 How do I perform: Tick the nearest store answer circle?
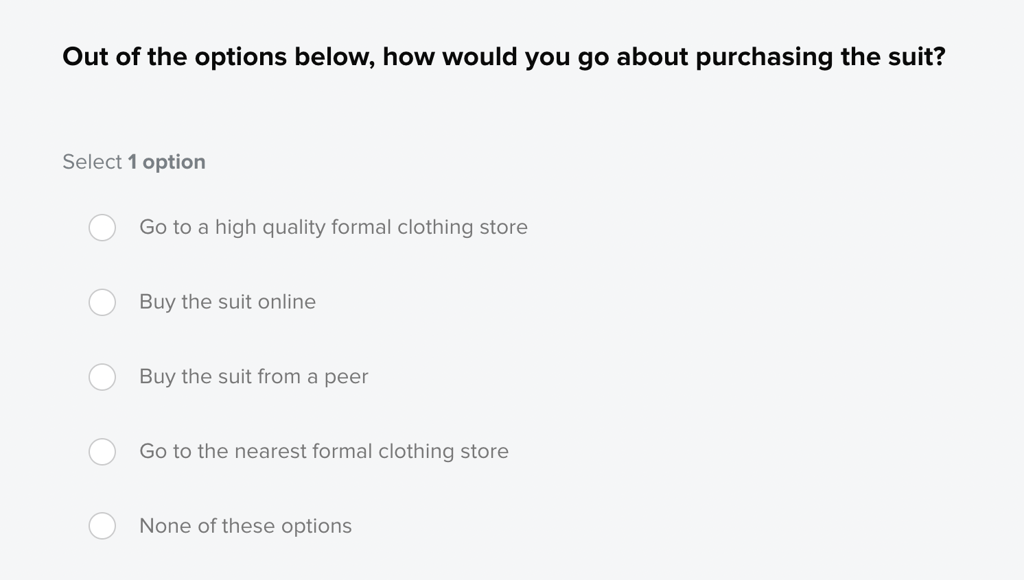click(103, 451)
